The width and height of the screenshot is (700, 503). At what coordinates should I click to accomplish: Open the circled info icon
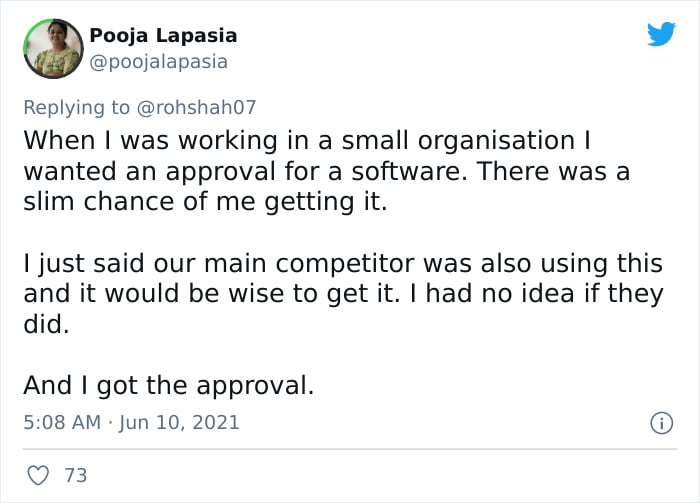click(661, 423)
